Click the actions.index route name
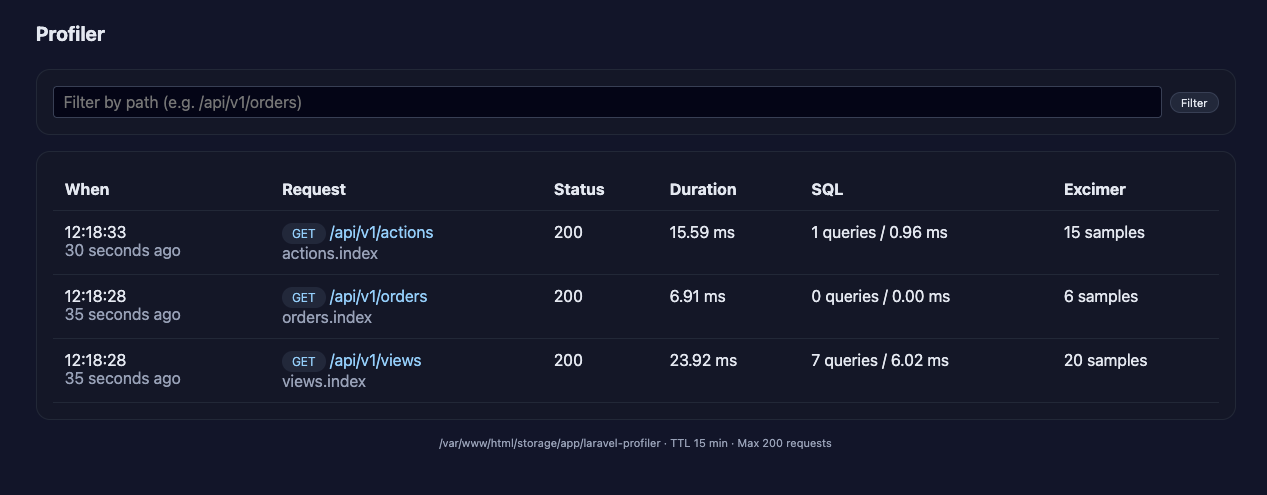The height and width of the screenshot is (495, 1267). point(330,253)
